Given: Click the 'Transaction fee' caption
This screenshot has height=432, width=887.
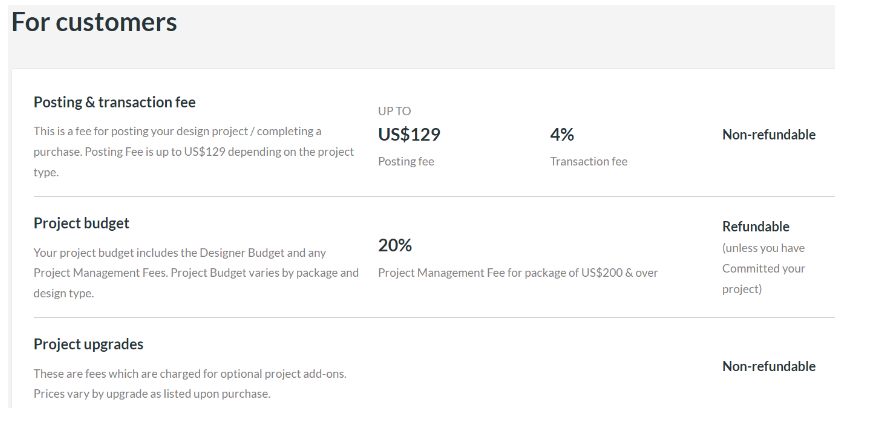Looking at the screenshot, I should (588, 162).
